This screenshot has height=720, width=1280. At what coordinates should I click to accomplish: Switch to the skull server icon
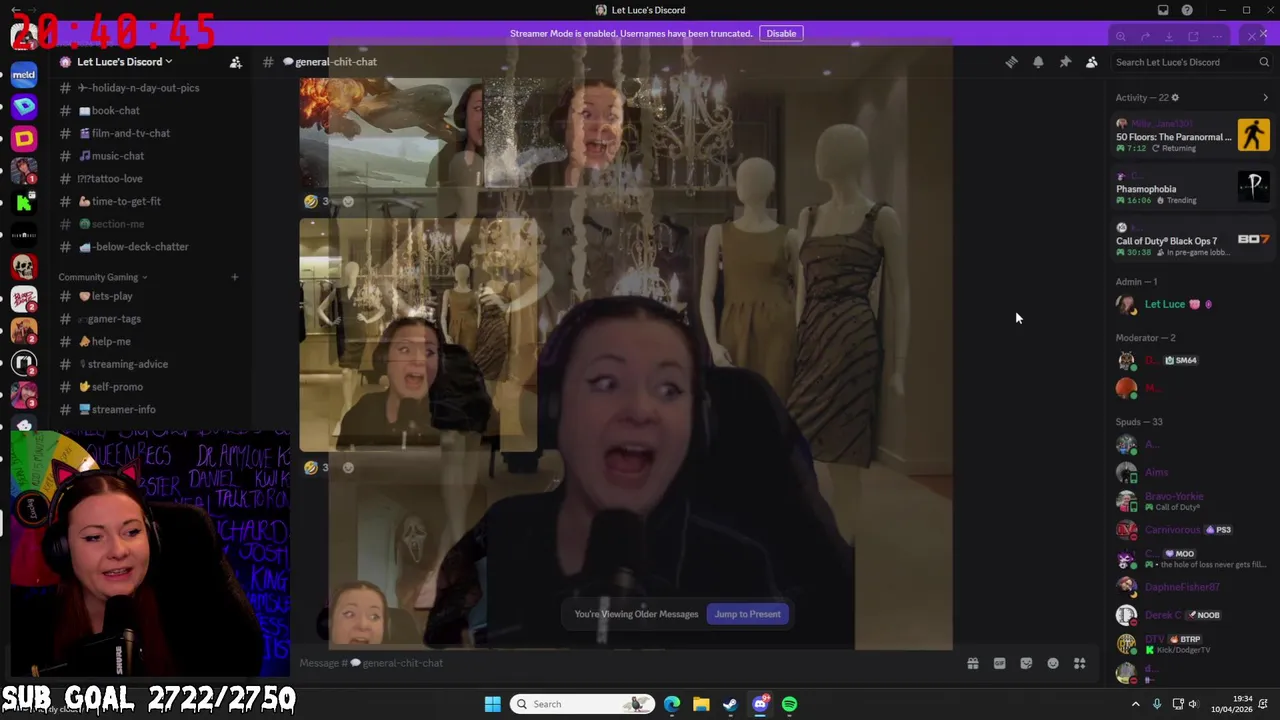tap(24, 267)
